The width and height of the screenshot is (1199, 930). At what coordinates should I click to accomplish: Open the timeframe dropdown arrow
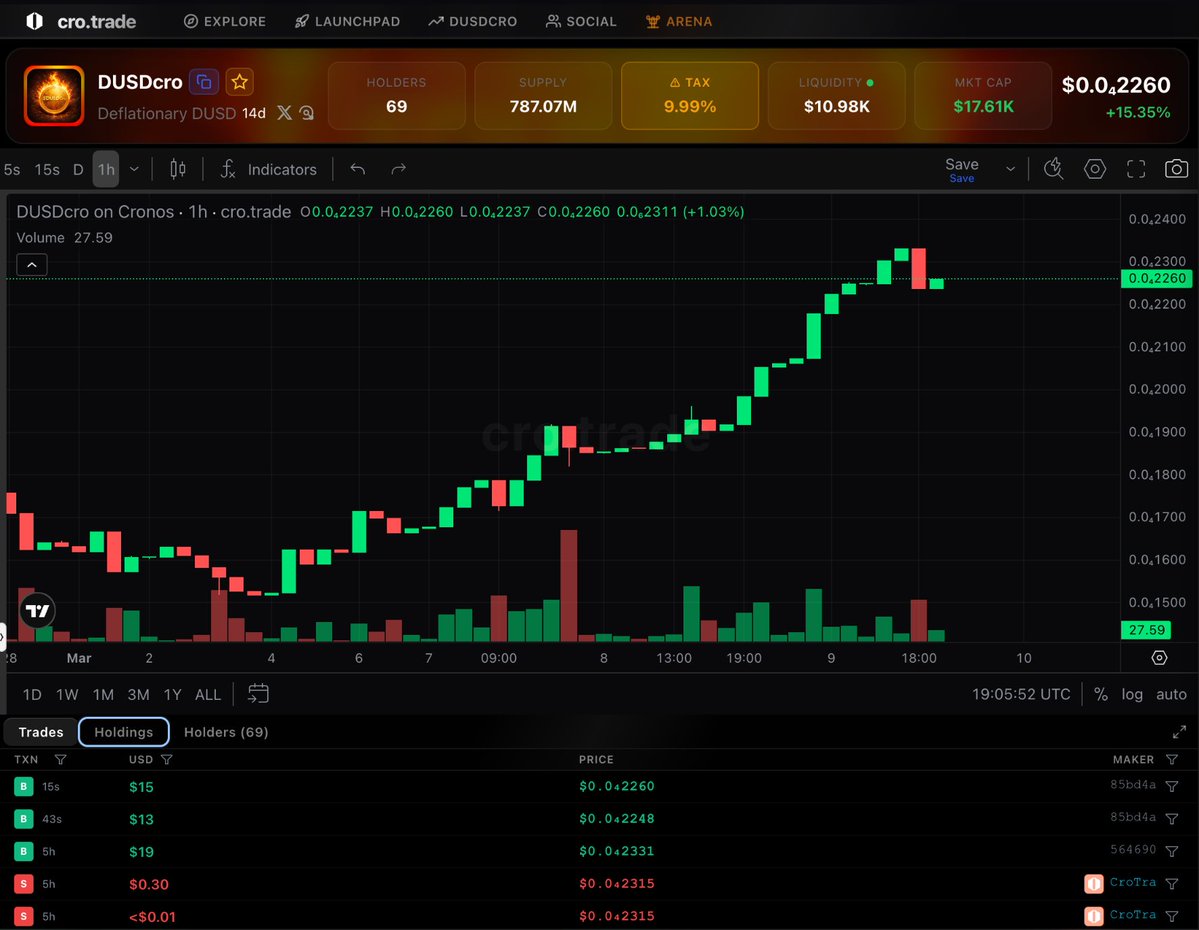[x=134, y=169]
